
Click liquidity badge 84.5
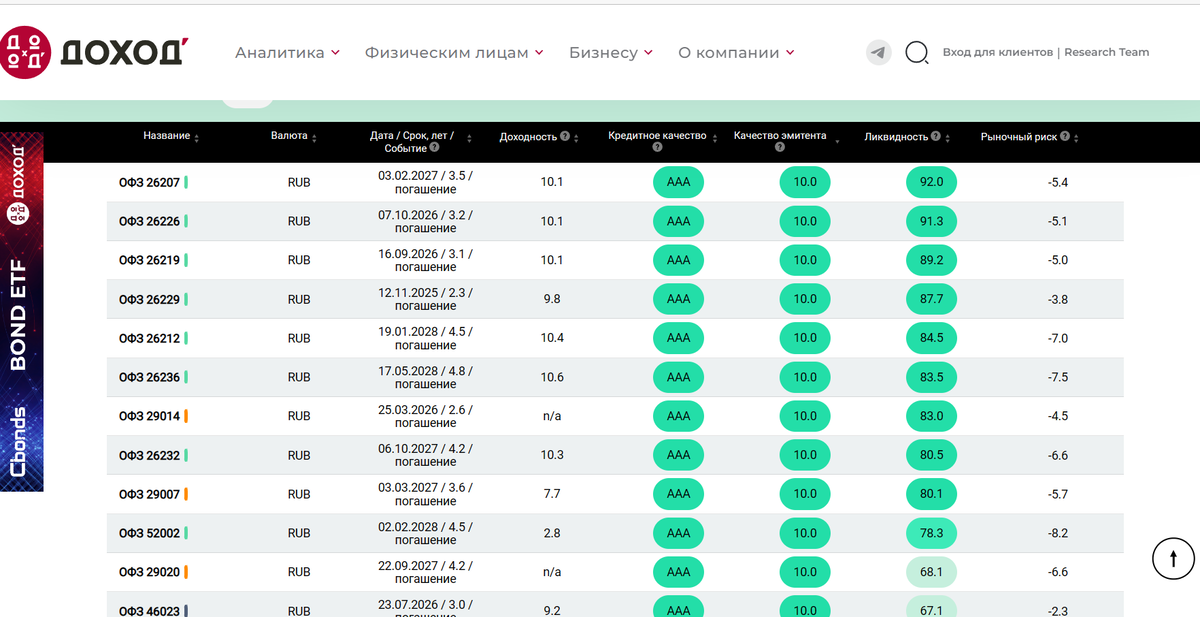(x=931, y=338)
